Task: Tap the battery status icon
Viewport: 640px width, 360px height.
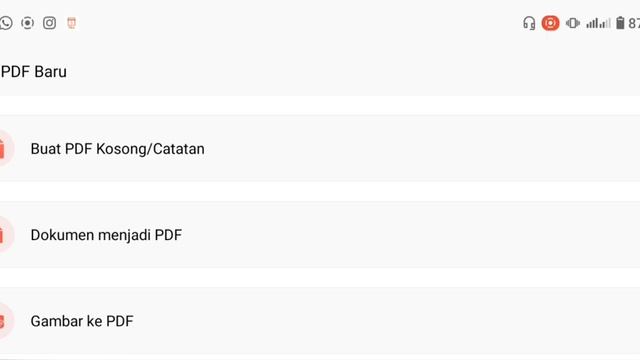Action: coord(620,23)
